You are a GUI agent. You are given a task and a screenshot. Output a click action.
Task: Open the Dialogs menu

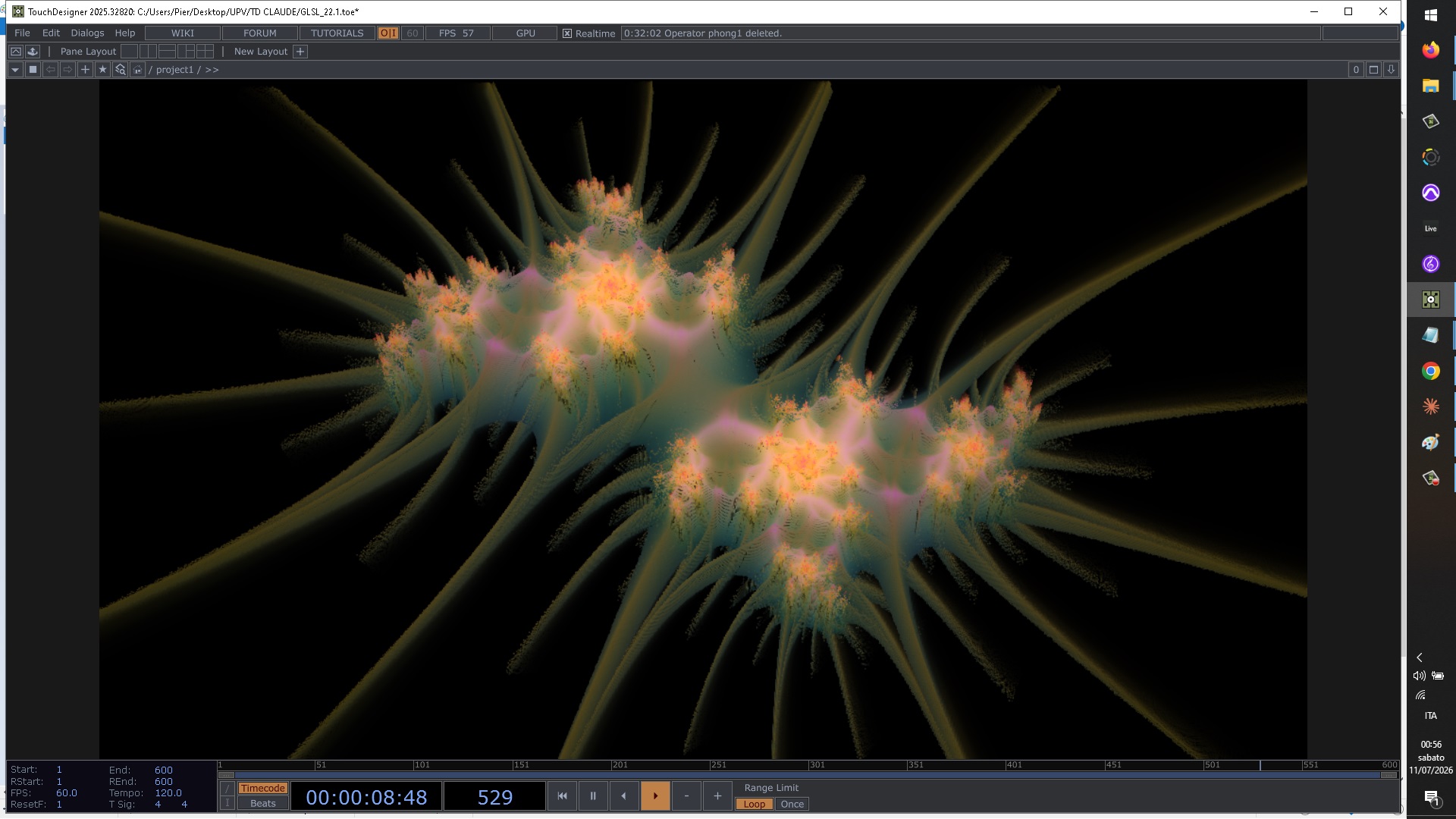tap(87, 33)
